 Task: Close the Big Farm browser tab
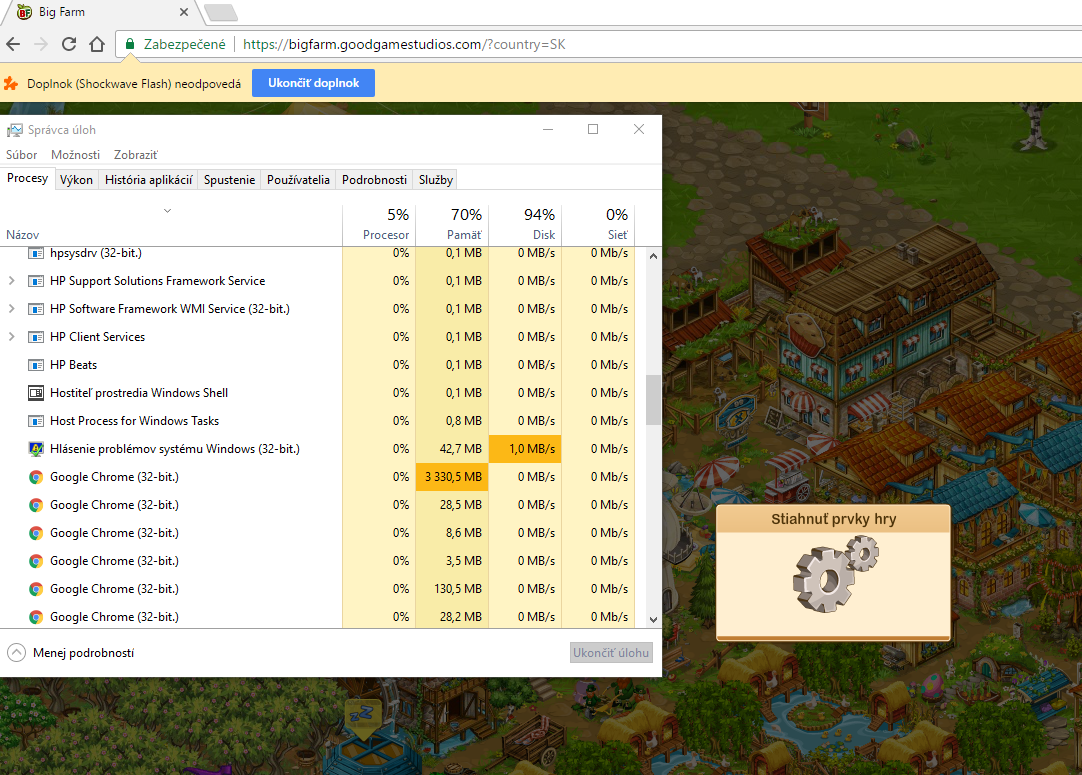[x=184, y=12]
